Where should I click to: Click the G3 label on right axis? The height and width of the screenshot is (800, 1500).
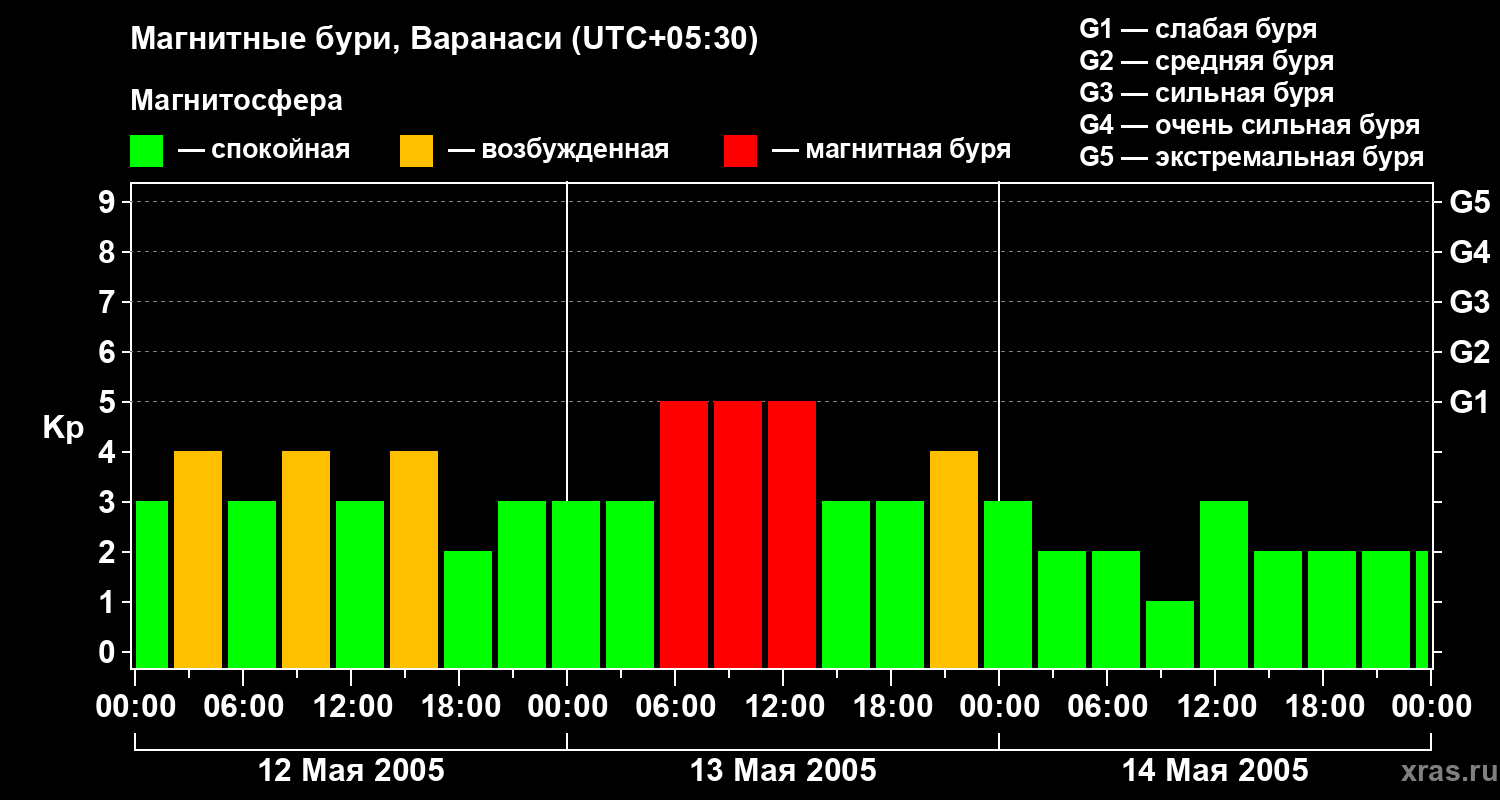[x=1469, y=302]
